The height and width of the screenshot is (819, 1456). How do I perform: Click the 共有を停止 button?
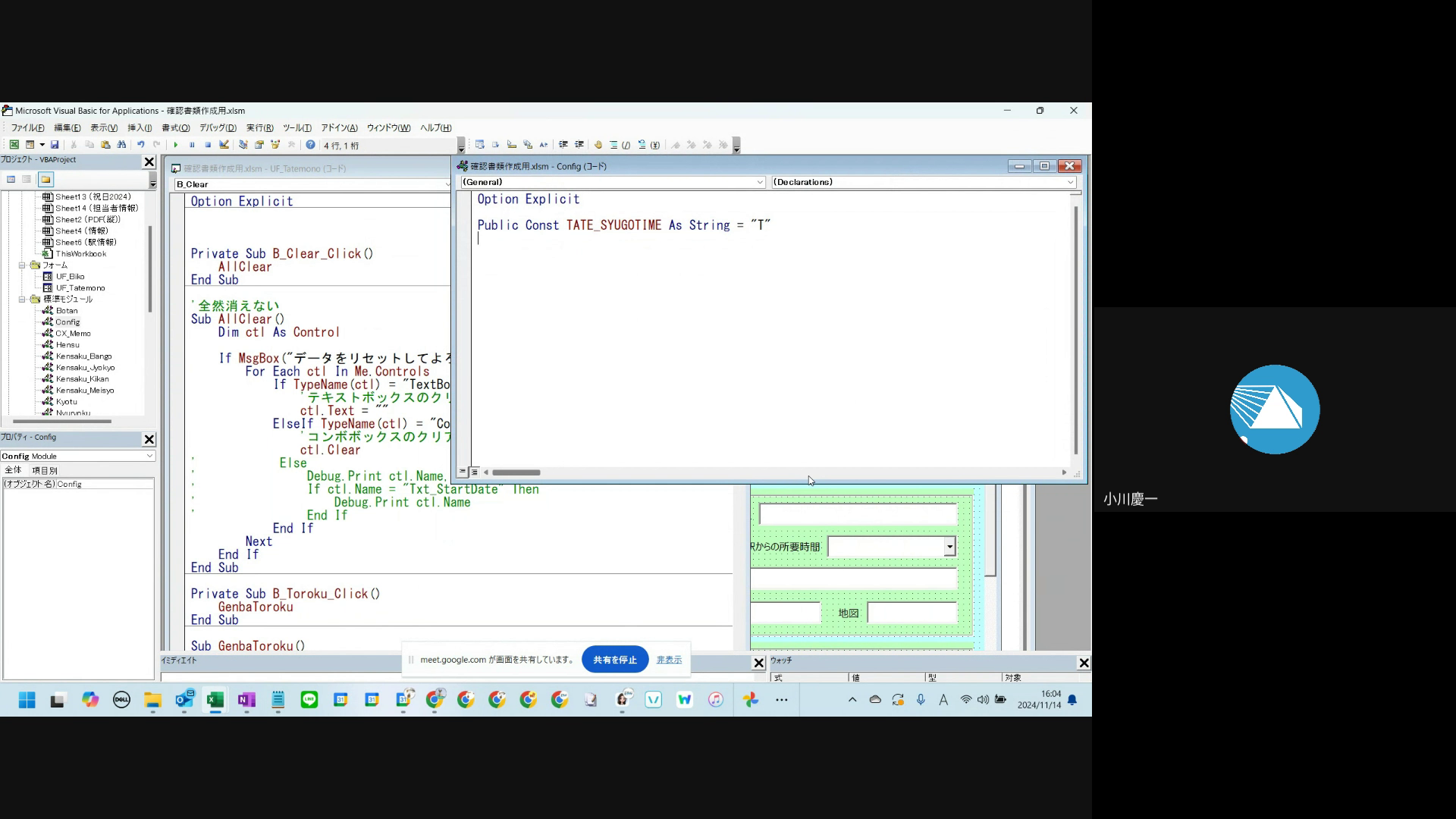[x=614, y=660]
